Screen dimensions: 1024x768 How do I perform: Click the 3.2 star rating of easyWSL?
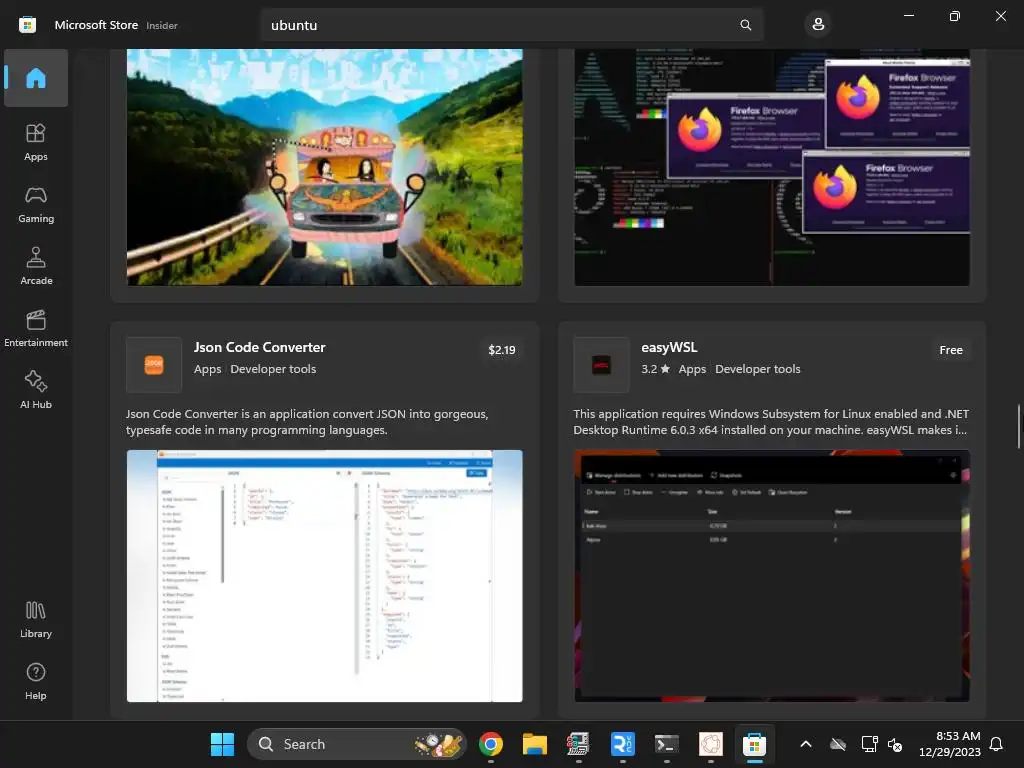pyautogui.click(x=656, y=369)
